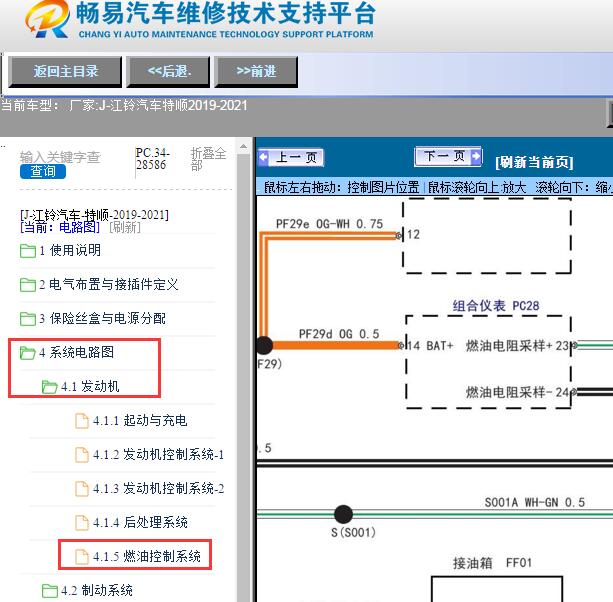Click the 14 BAT+ pin label
The image size is (613, 602).
click(430, 346)
